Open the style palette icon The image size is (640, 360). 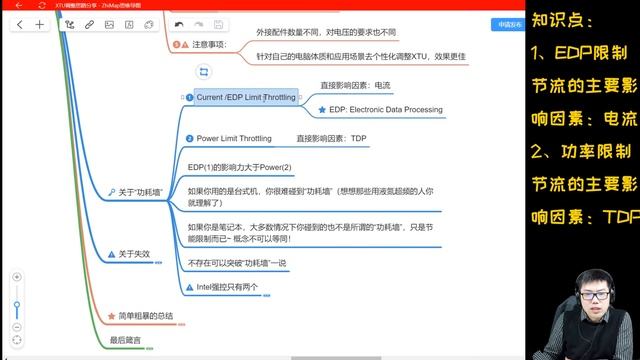149,24
